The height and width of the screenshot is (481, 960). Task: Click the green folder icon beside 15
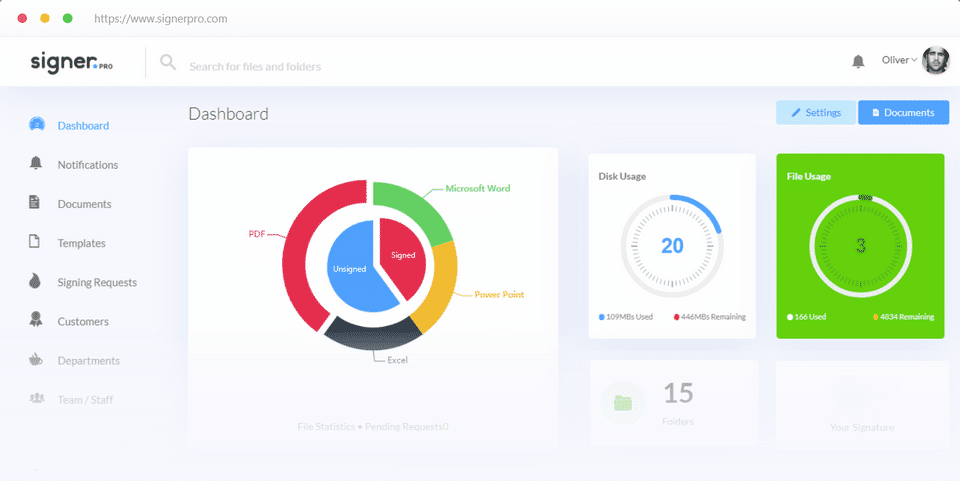coord(623,403)
